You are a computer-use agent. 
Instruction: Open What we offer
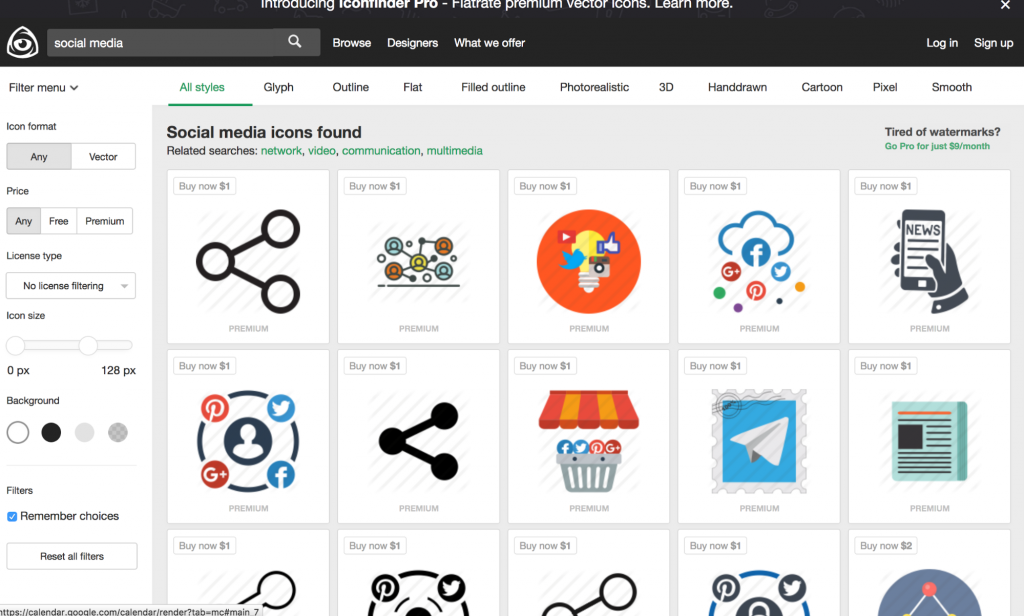click(x=489, y=42)
